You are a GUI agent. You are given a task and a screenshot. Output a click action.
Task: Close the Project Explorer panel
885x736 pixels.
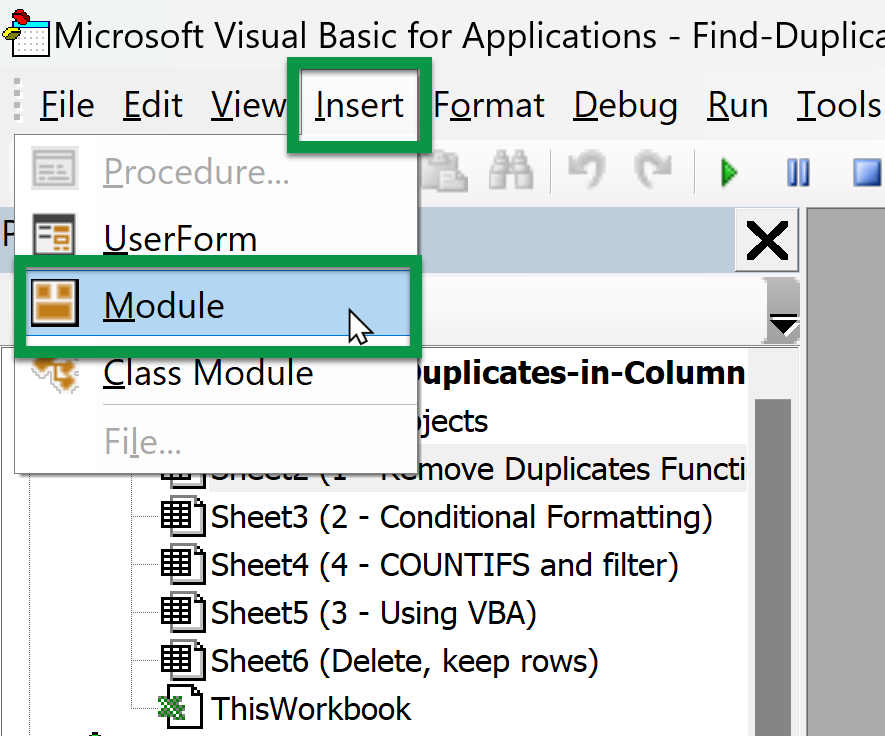(766, 240)
